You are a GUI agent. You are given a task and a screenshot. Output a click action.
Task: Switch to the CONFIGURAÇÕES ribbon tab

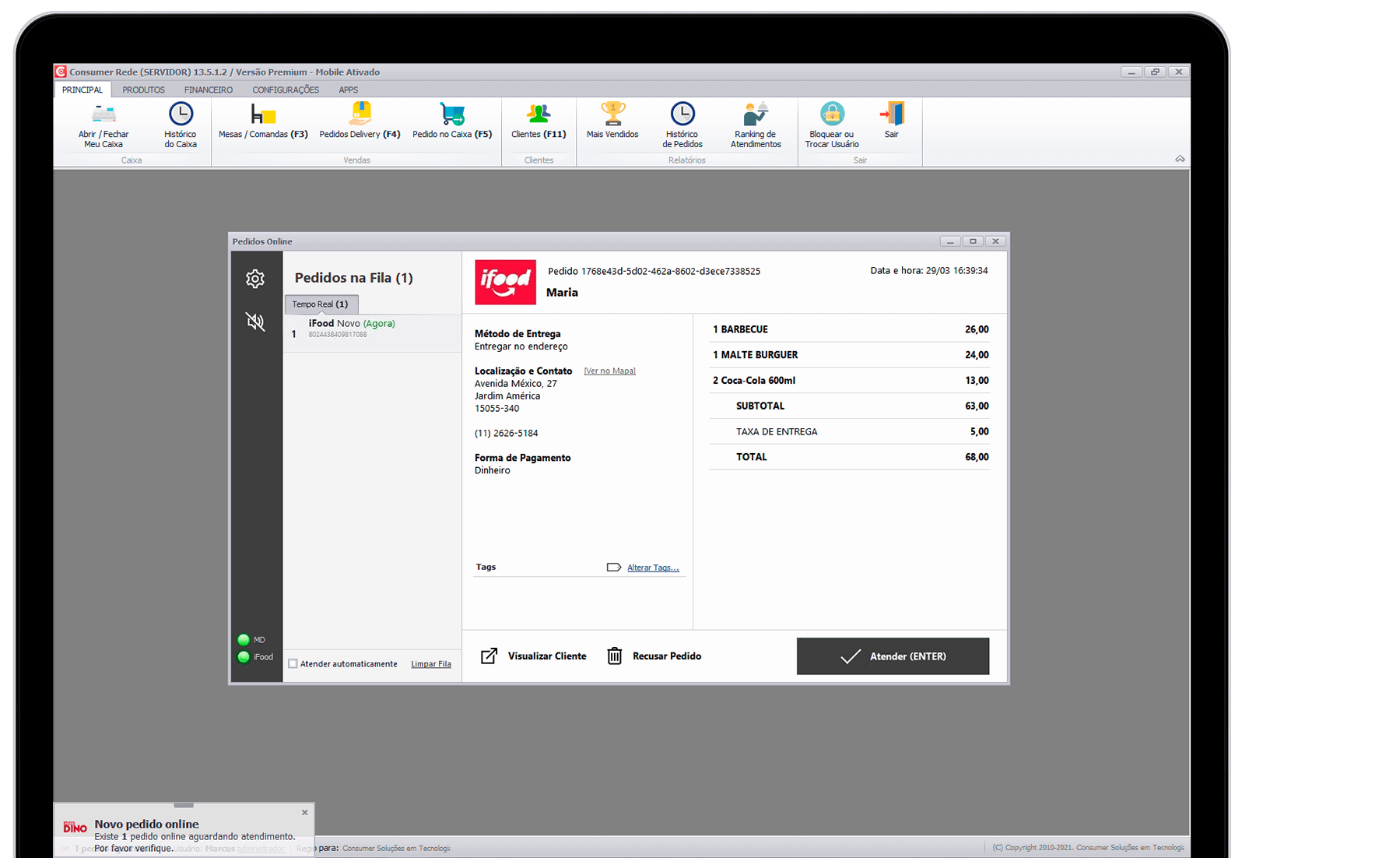(286, 90)
